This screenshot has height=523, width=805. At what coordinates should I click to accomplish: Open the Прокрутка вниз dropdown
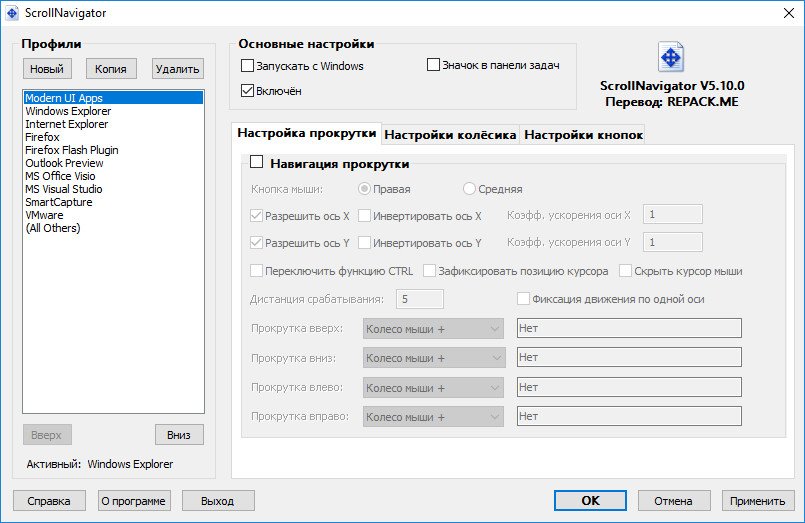434,358
